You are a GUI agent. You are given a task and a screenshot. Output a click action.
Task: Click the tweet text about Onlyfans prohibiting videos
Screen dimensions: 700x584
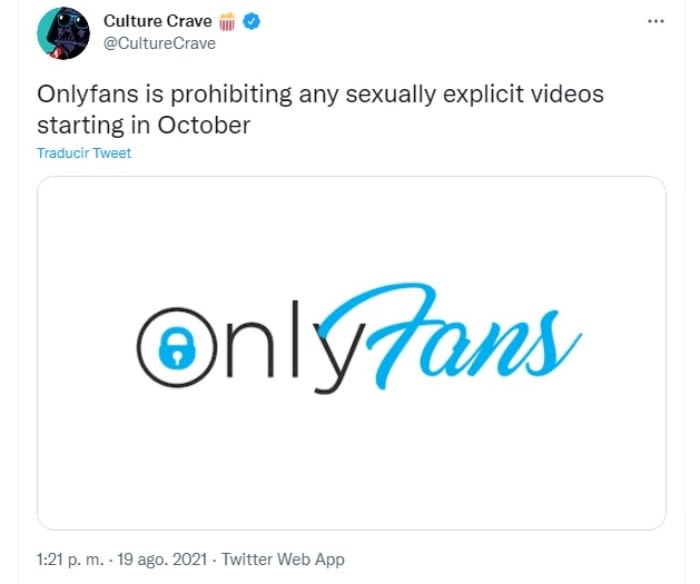click(x=320, y=109)
